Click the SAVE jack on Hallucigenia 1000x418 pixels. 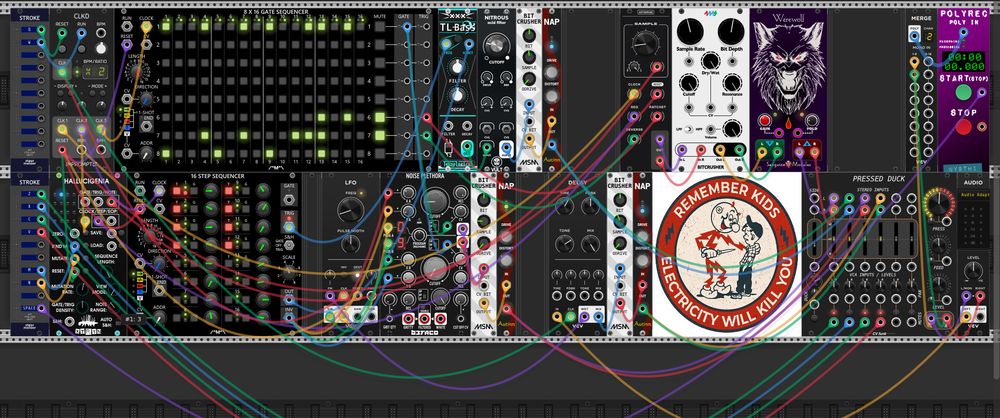pos(112,232)
